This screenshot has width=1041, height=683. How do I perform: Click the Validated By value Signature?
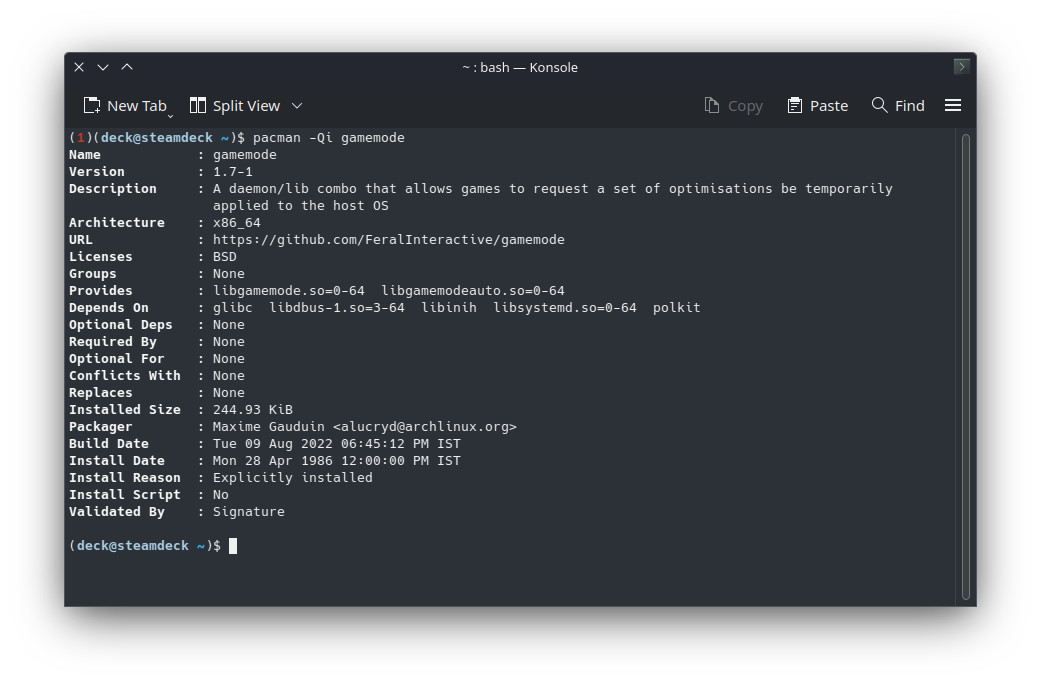(x=248, y=512)
